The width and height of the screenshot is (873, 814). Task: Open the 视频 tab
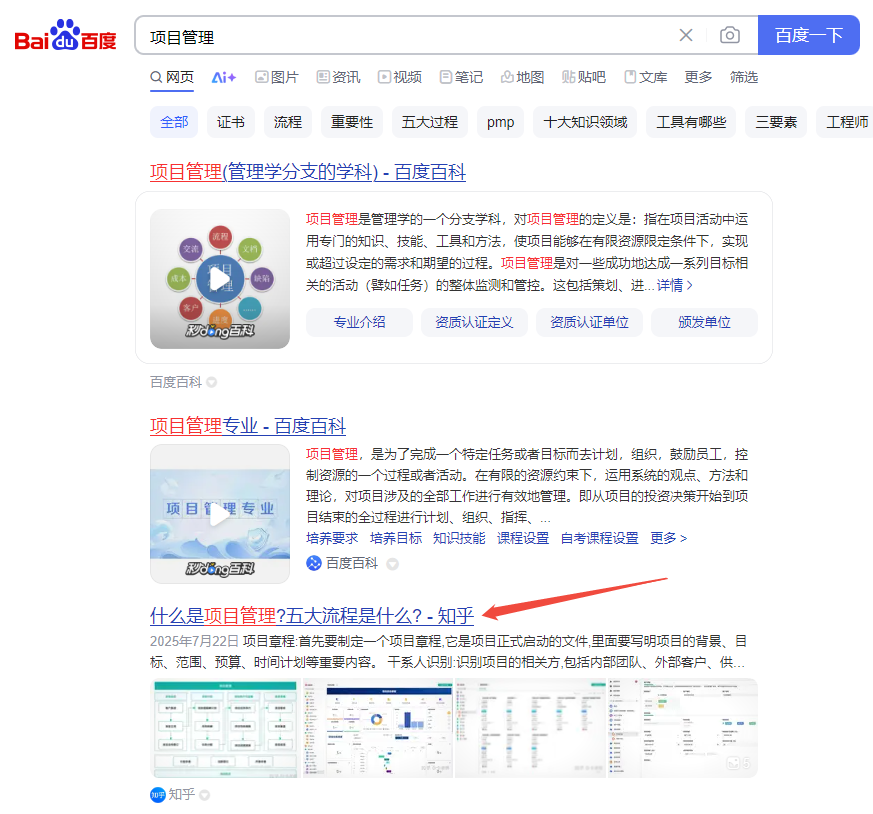point(400,77)
